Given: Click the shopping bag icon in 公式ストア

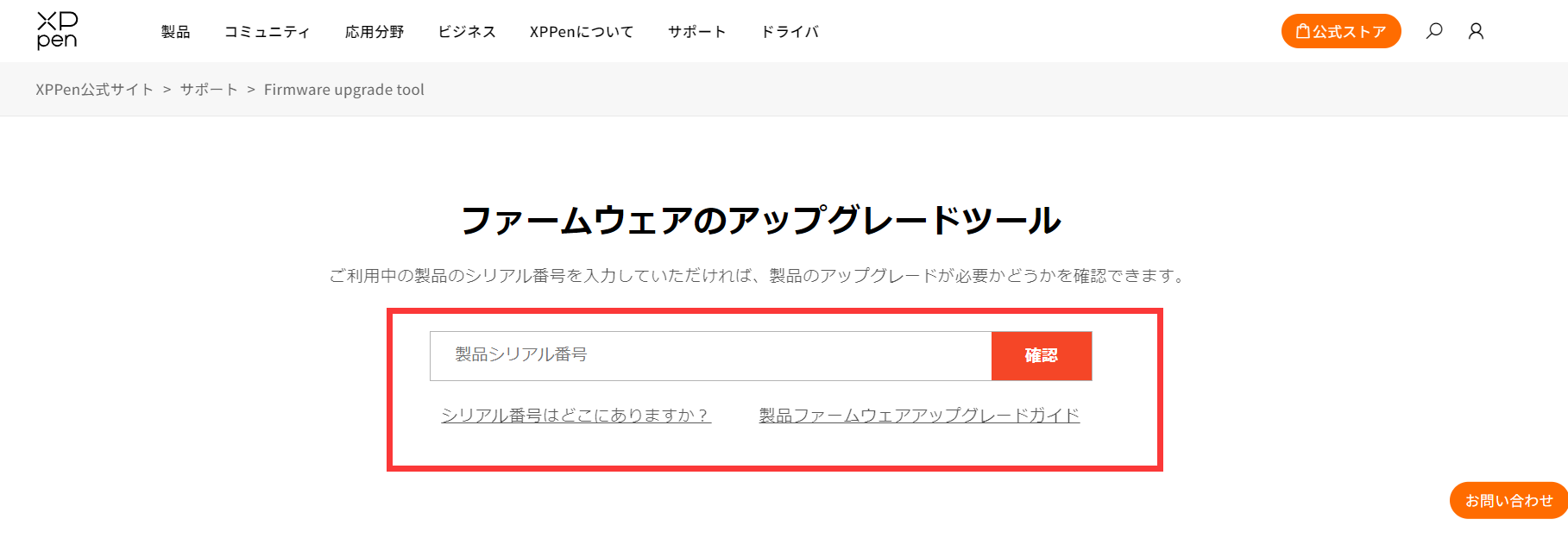Looking at the screenshot, I should [x=1303, y=31].
